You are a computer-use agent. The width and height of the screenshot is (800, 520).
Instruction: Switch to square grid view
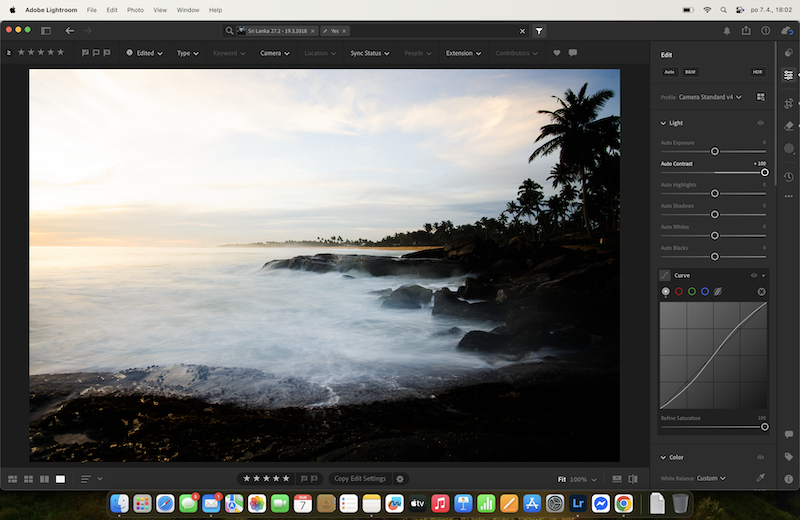coord(29,479)
